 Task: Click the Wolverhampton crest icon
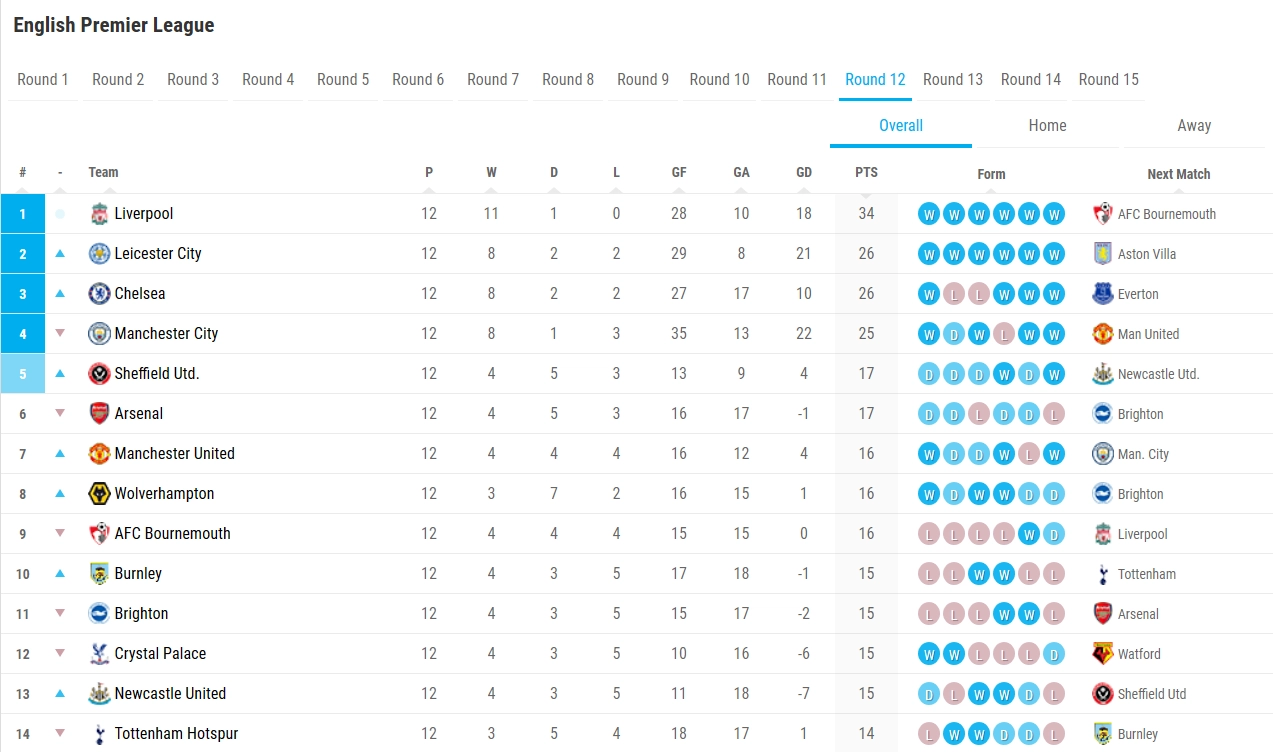[x=99, y=493]
